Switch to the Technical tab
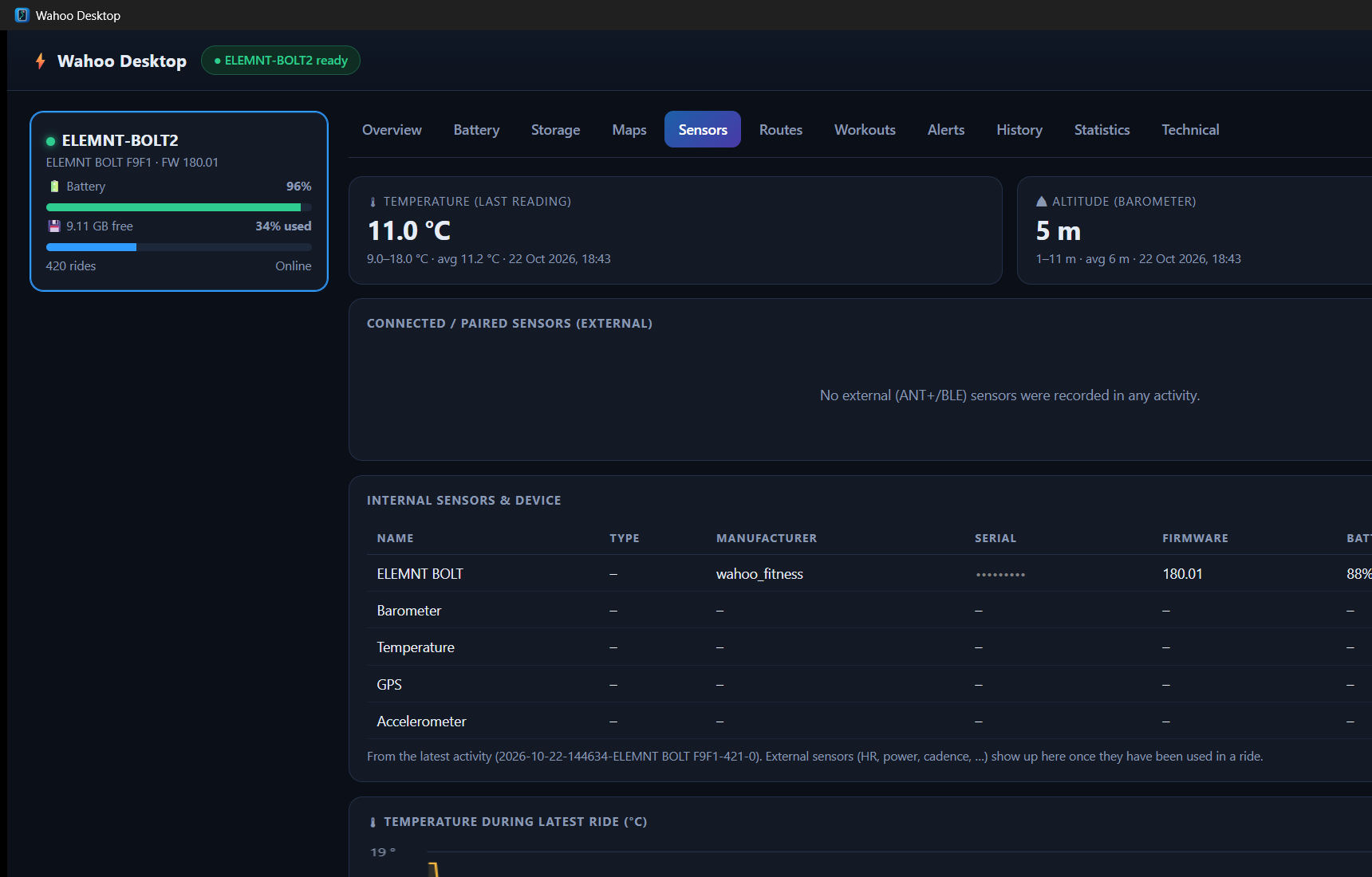 coord(1190,130)
